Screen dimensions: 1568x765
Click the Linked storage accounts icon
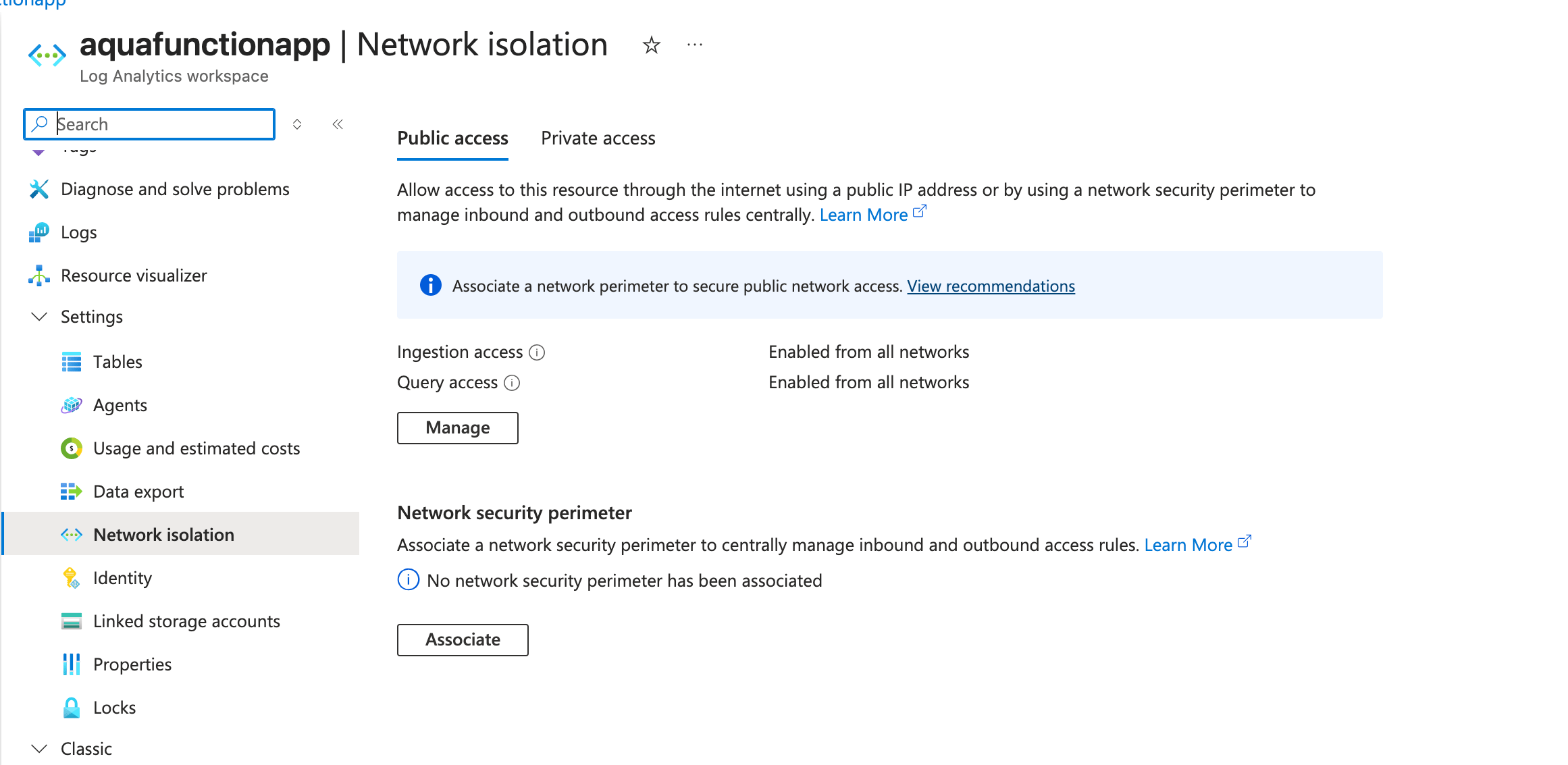[72, 621]
